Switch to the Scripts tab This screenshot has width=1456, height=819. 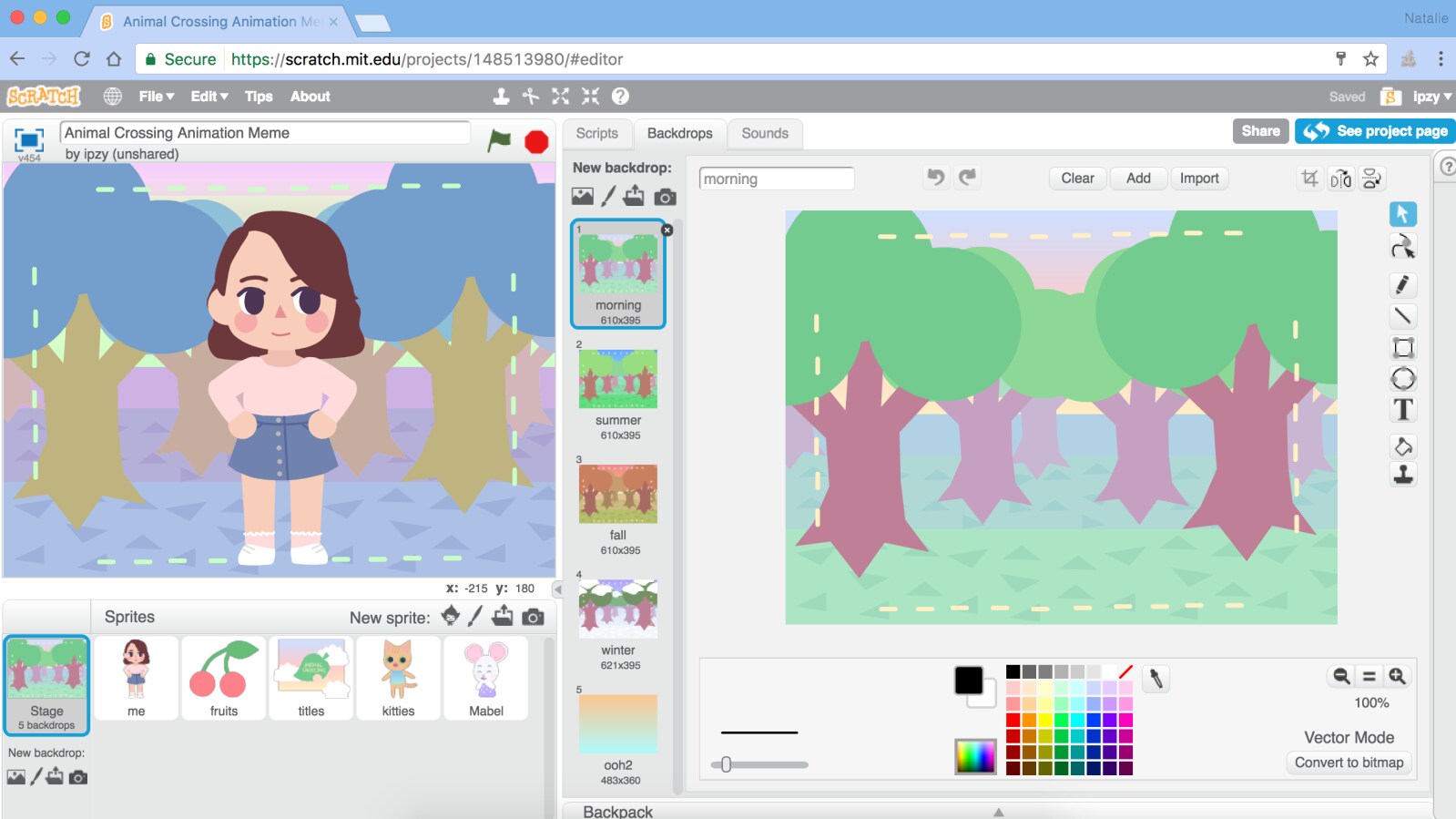(596, 133)
